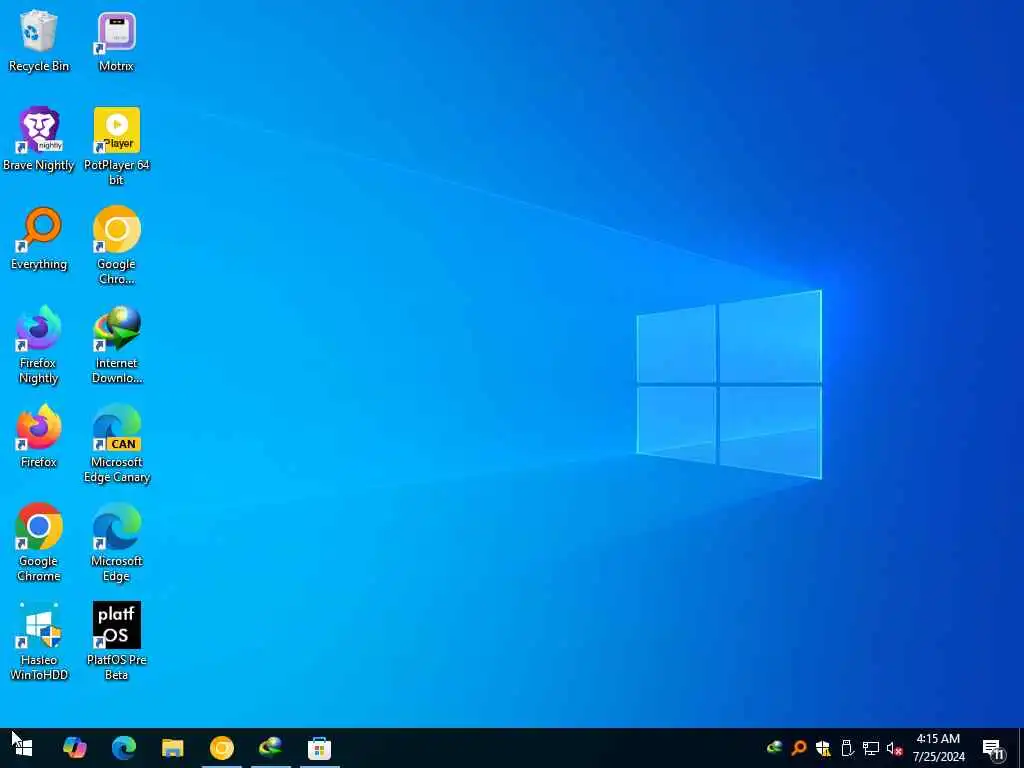Screen dimensions: 1024x768
Task: Select the Firefox Nightly desktop shortcut
Action: pyautogui.click(x=39, y=344)
